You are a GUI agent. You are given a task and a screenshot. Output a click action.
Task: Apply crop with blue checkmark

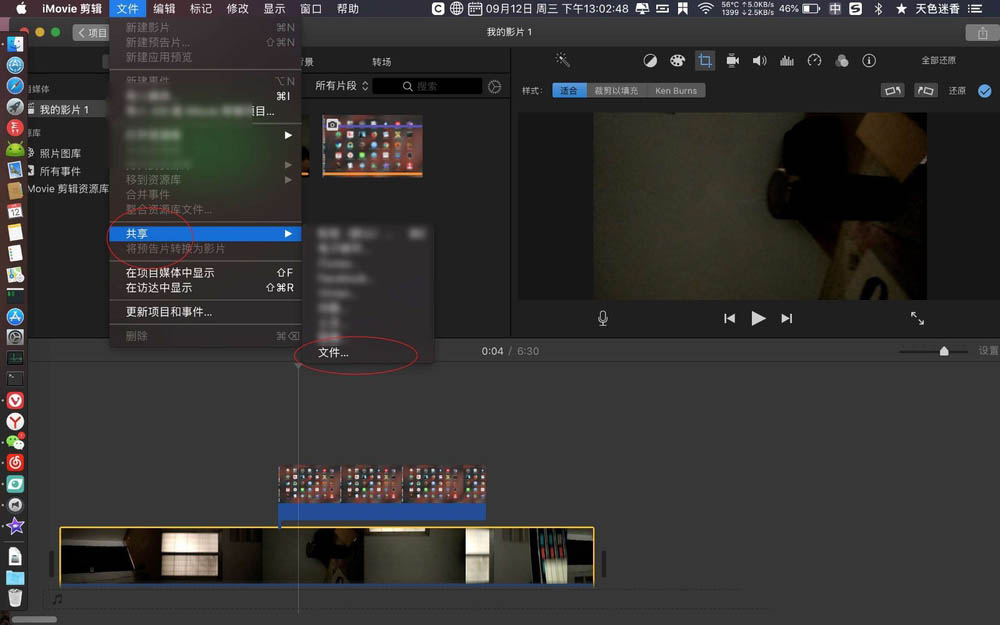tap(985, 91)
